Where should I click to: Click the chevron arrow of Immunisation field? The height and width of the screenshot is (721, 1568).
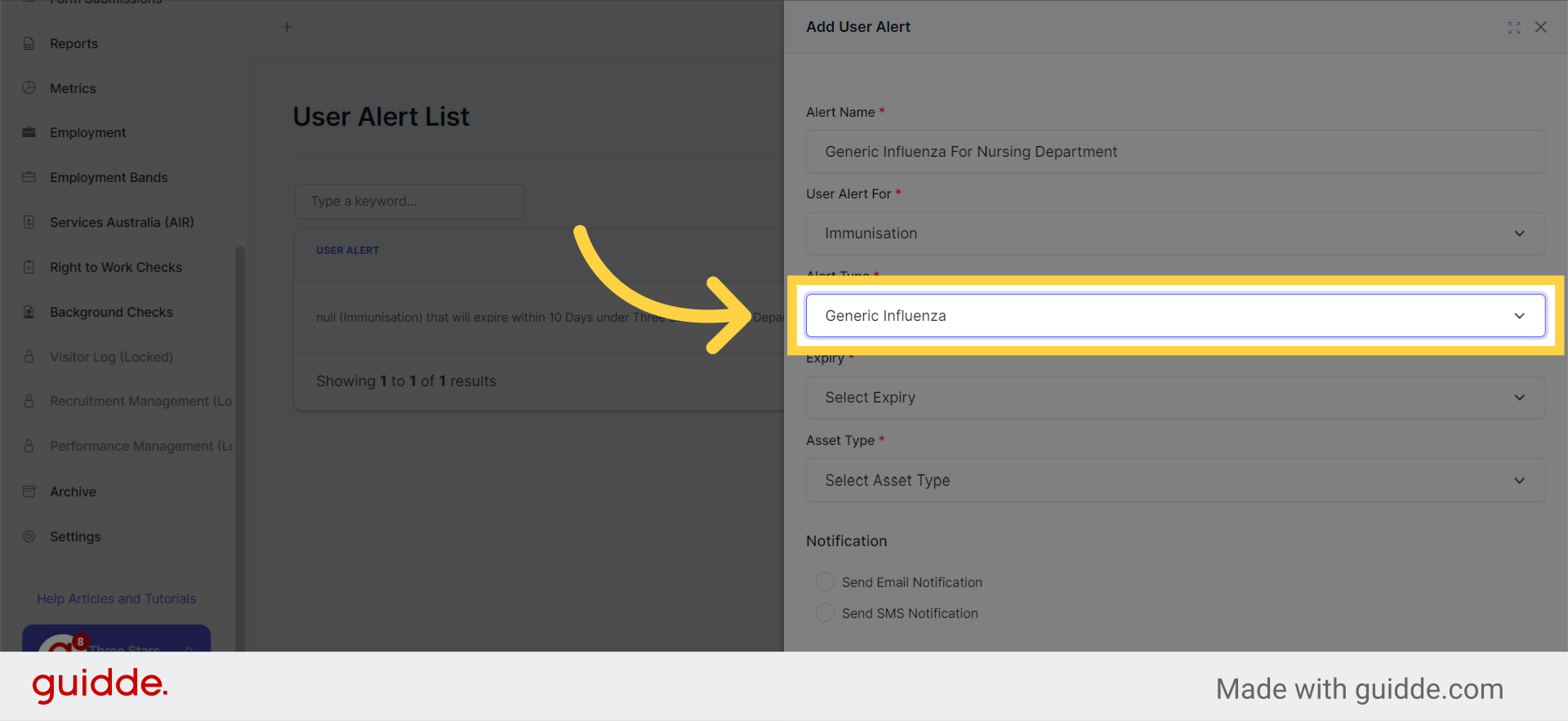point(1519,234)
